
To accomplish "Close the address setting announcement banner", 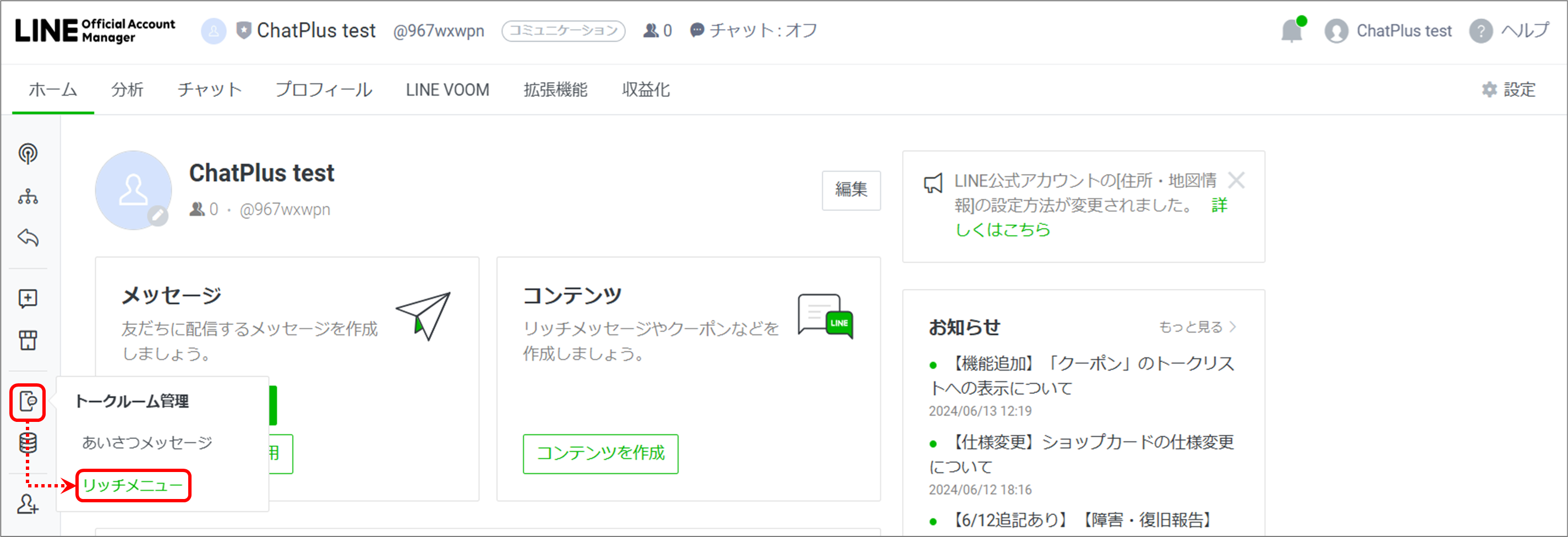I will point(1236,180).
